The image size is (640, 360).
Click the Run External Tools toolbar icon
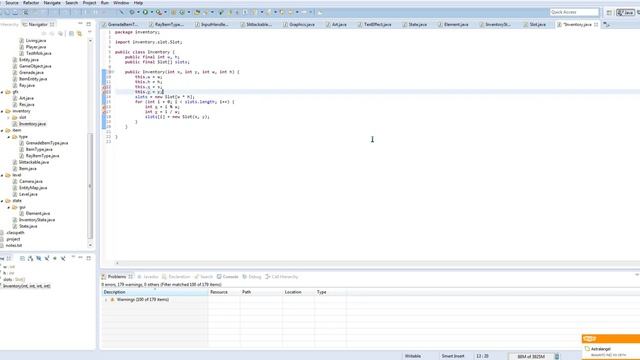pyautogui.click(x=159, y=12)
